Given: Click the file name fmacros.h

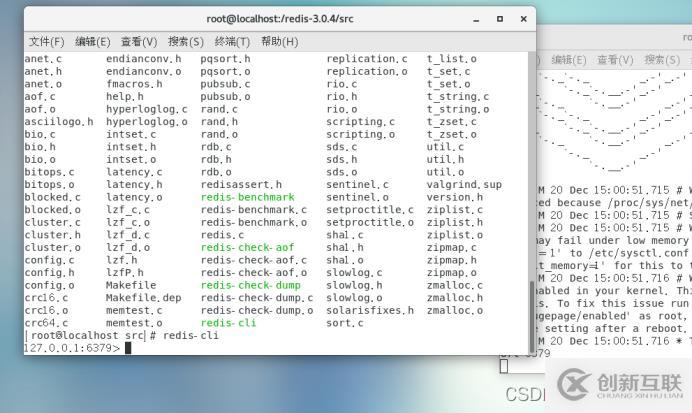Looking at the screenshot, I should 134,84.
